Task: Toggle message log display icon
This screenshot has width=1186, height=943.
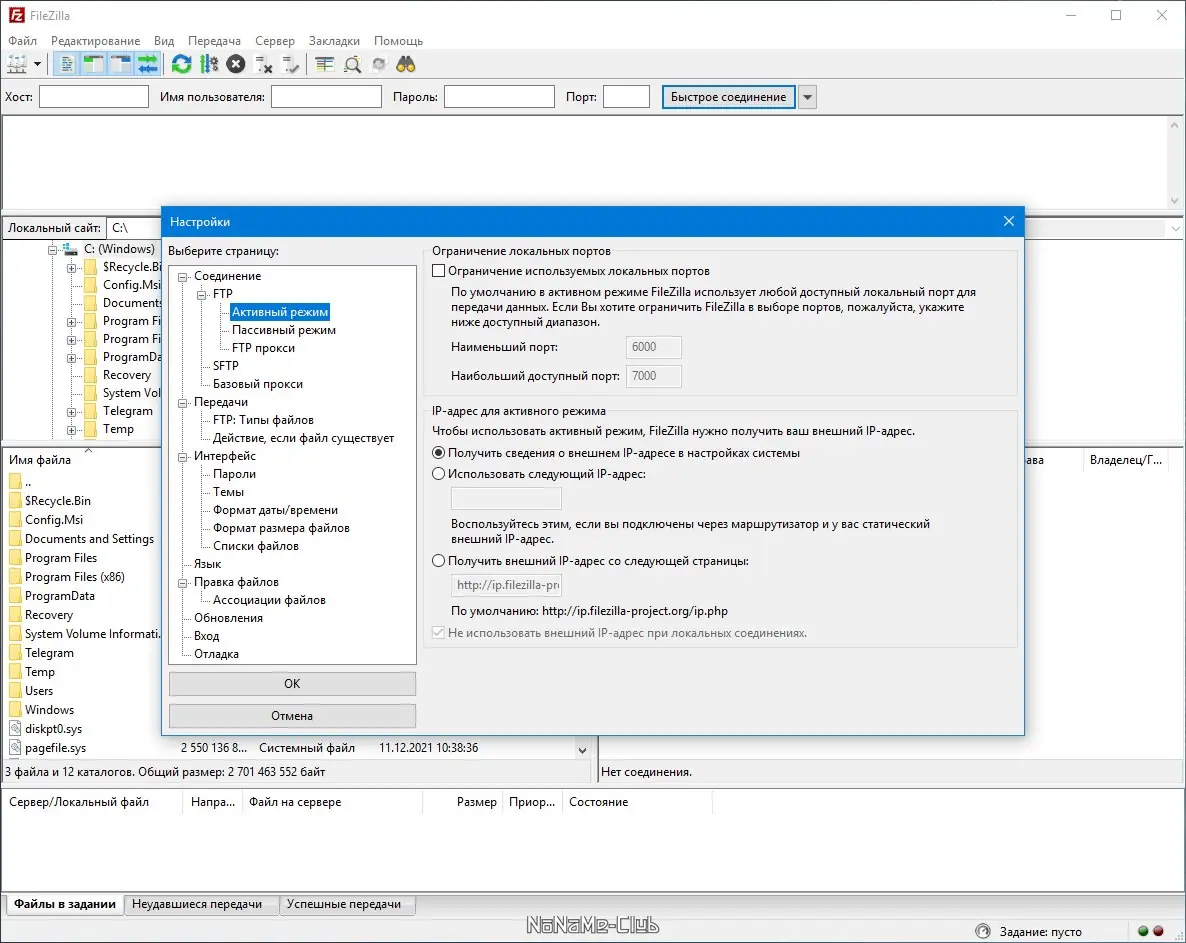Action: point(67,64)
